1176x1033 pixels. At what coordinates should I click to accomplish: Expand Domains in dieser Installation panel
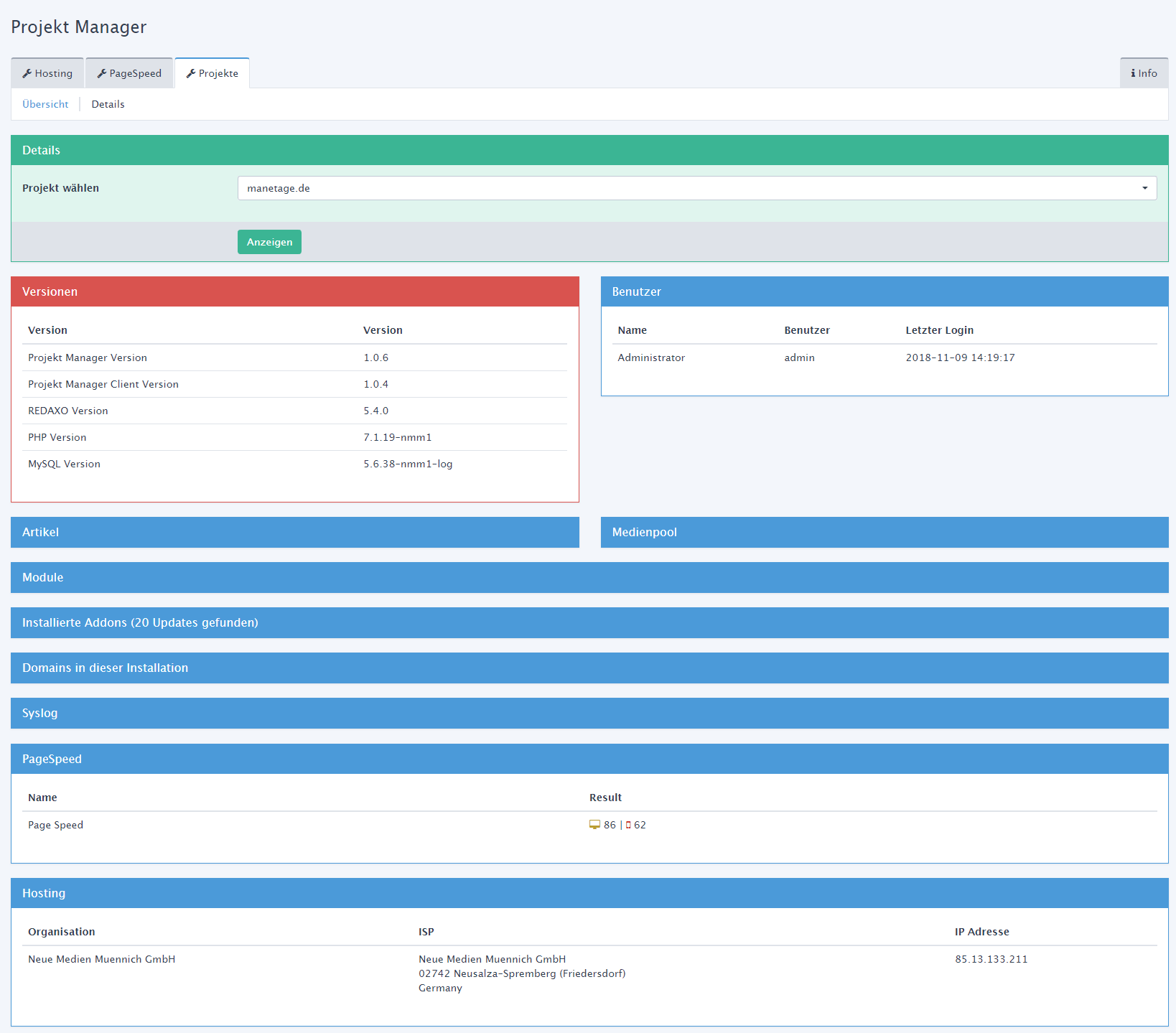click(x=589, y=668)
